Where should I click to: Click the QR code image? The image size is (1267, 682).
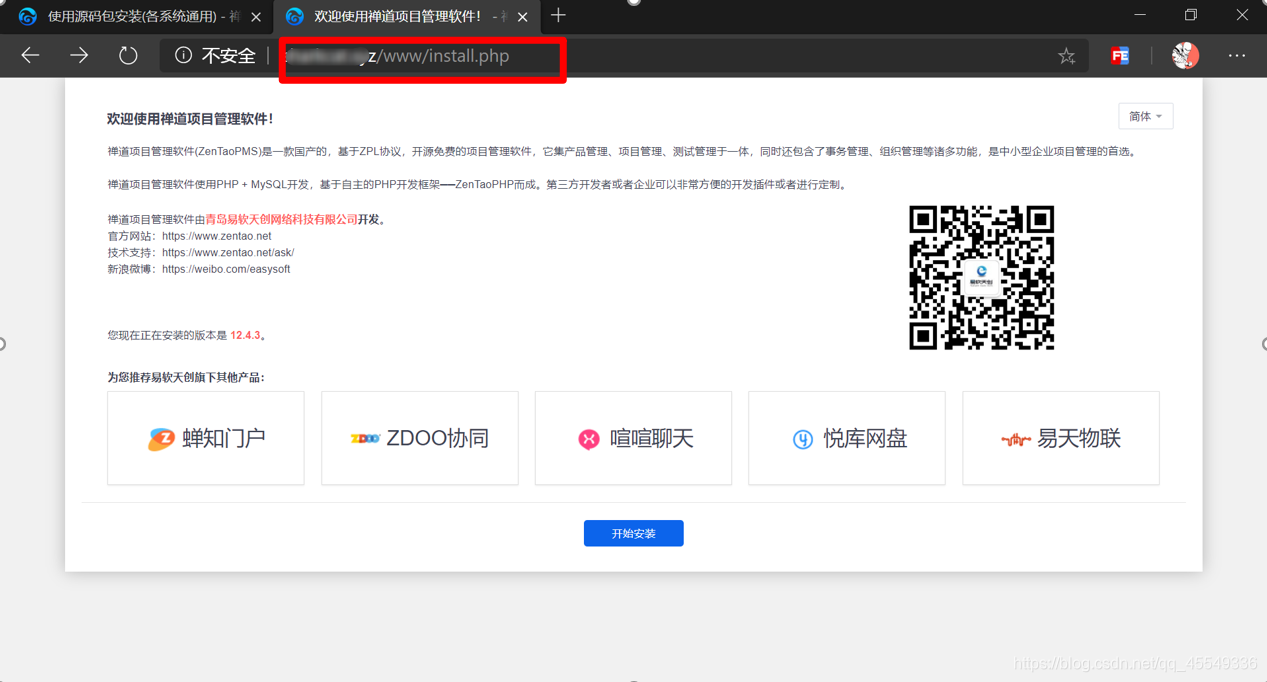(981, 278)
